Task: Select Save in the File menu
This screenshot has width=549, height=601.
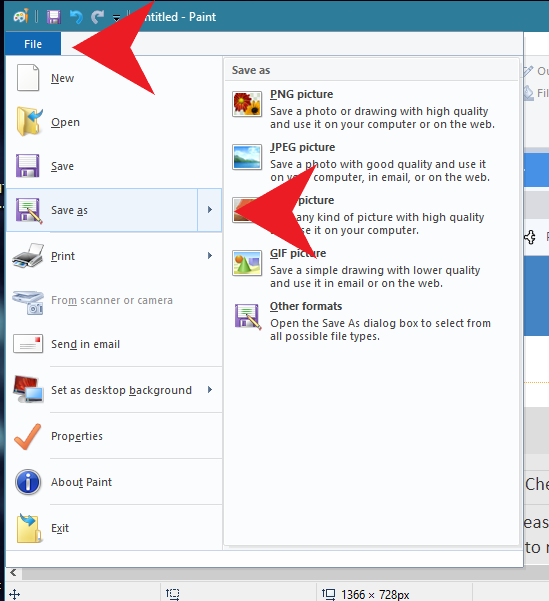Action: 114,166
